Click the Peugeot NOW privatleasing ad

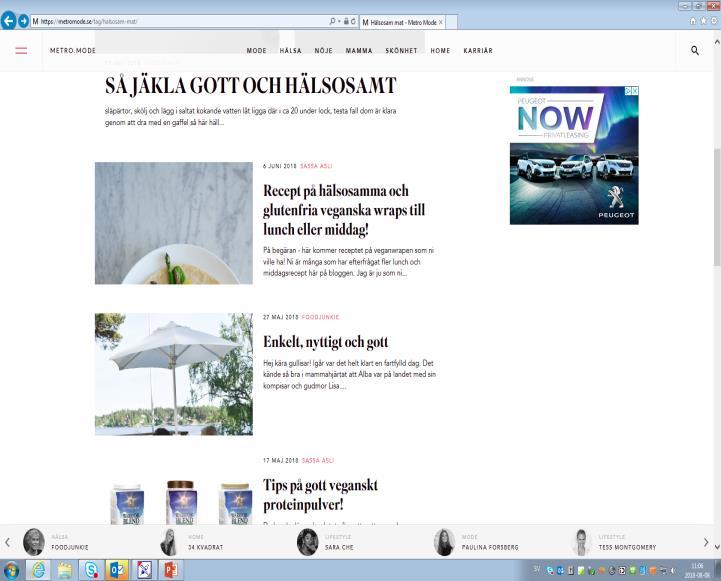pyautogui.click(x=574, y=155)
